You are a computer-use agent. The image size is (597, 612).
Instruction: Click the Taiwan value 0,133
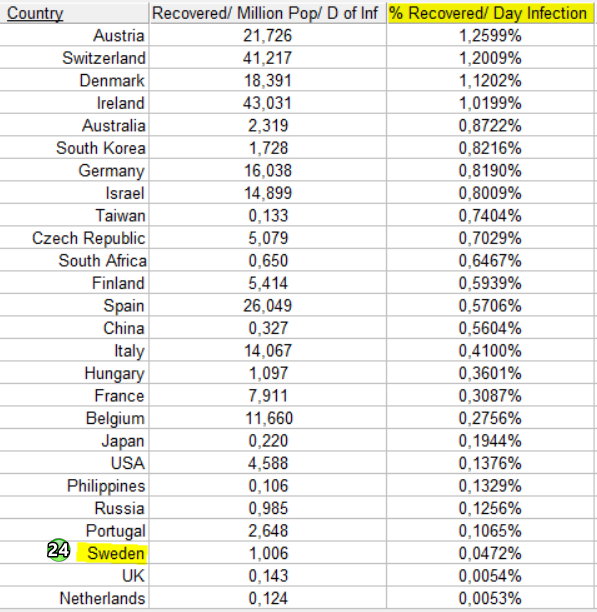coord(268,216)
